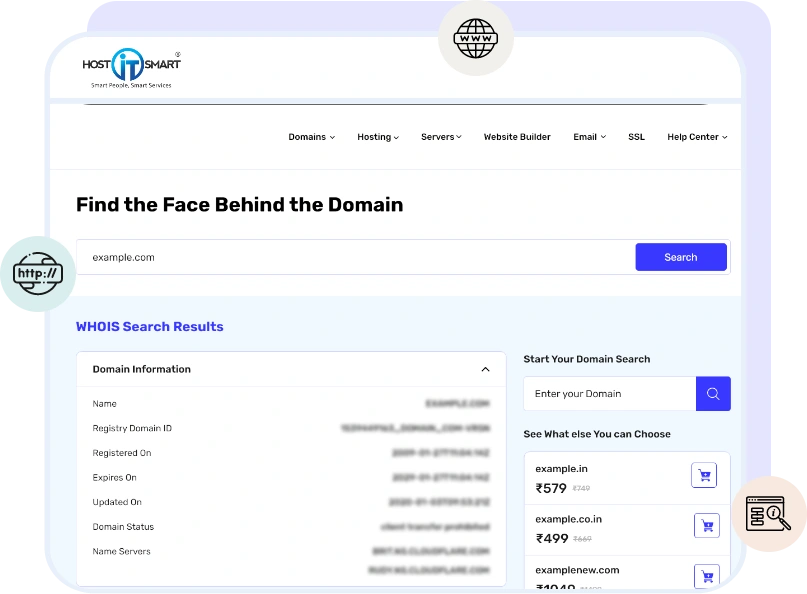Viewport: 807px width, 594px height.
Task: Click the WWW globe icon at top
Action: tap(475, 41)
